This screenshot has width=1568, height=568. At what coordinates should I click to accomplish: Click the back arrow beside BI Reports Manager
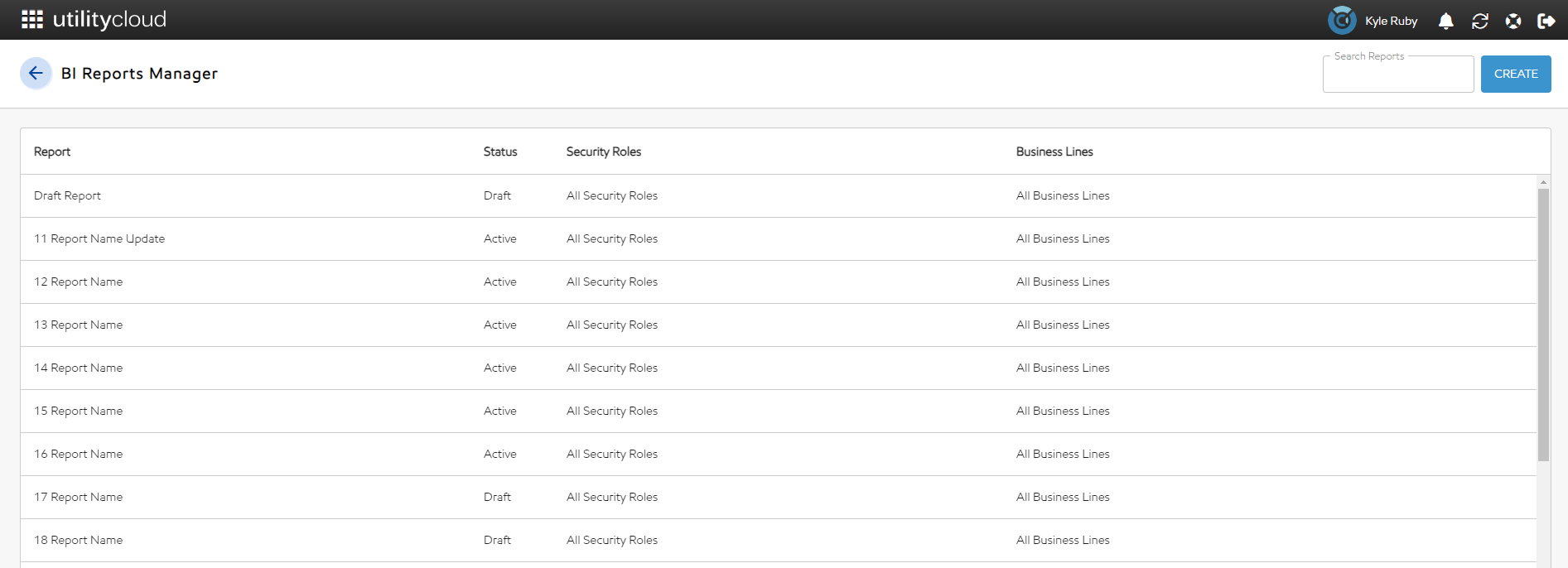[x=36, y=74]
